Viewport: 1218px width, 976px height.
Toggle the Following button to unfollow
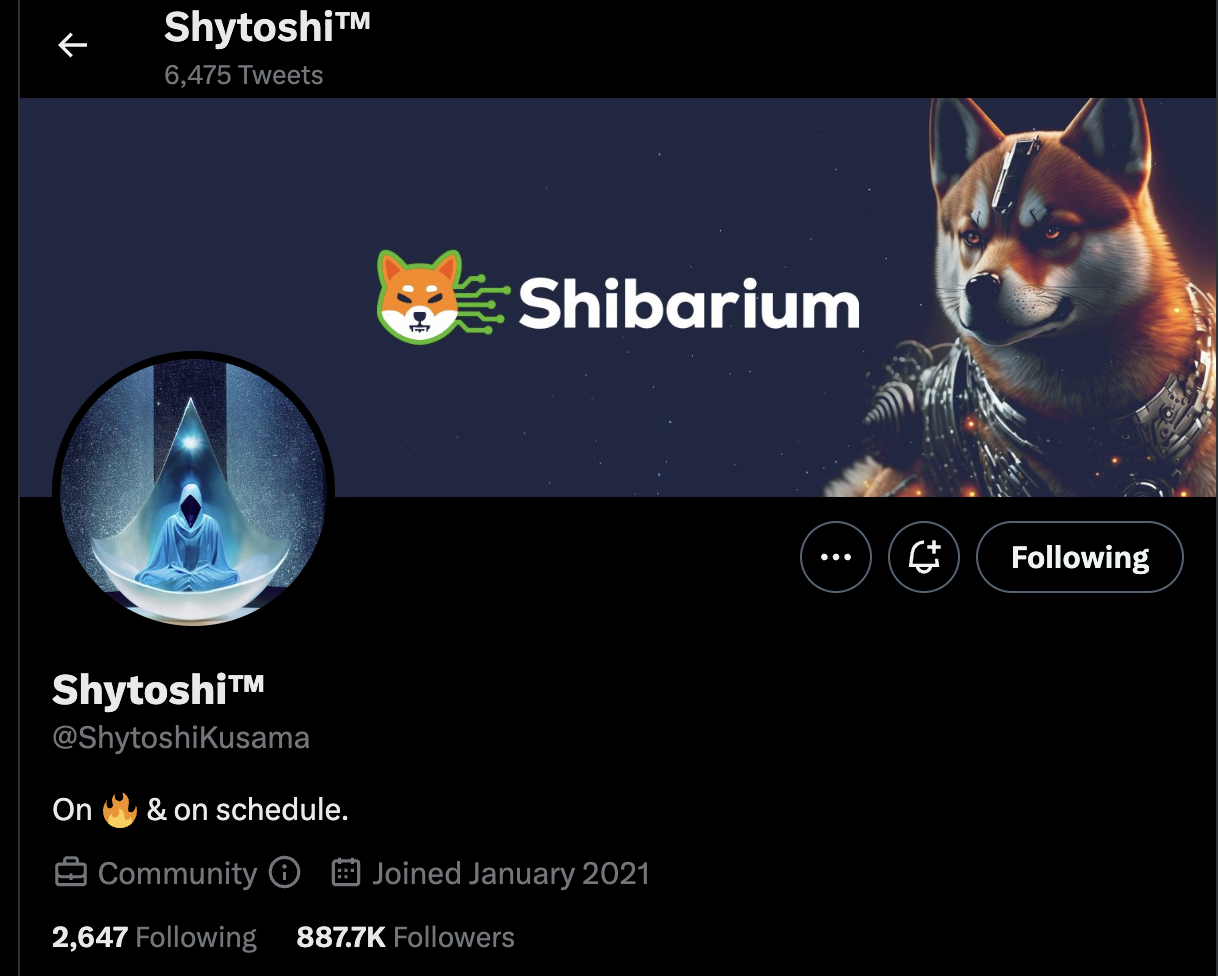coord(1080,557)
